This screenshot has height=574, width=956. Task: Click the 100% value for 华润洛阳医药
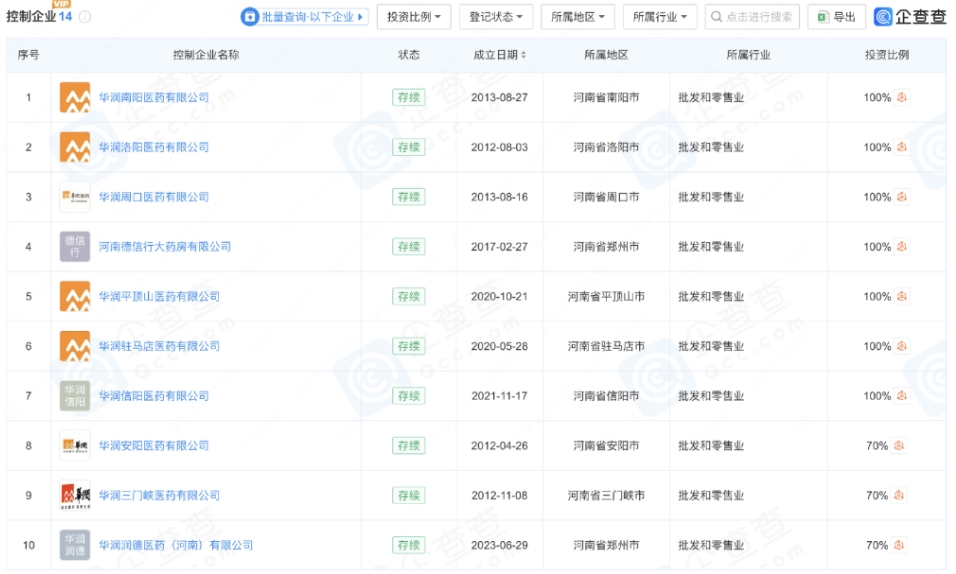(877, 147)
